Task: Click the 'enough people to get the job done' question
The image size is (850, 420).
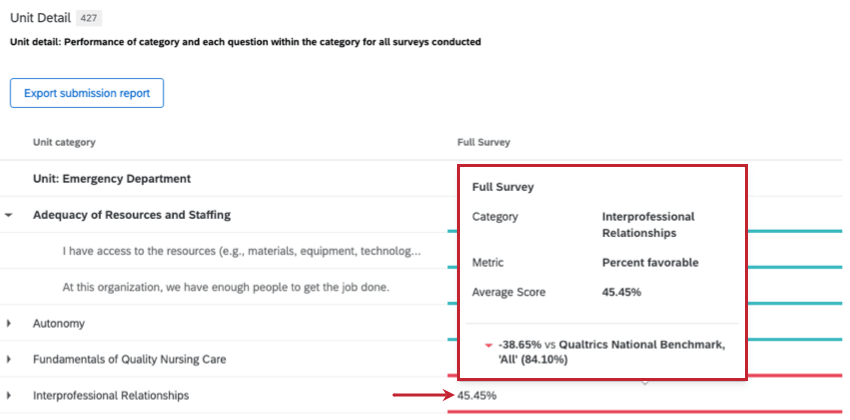Action: pyautogui.click(x=225, y=287)
